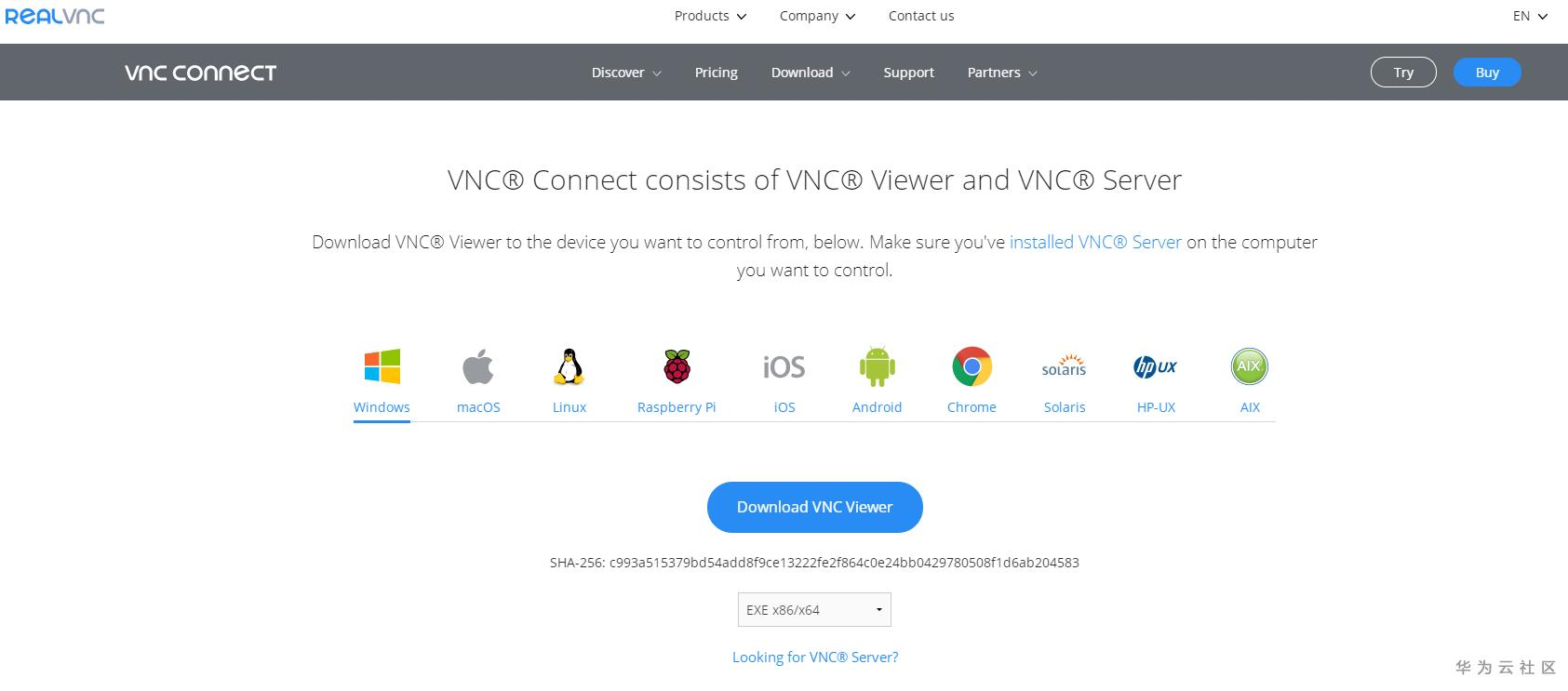Image resolution: width=1568 pixels, height=691 pixels.
Task: Open the EN language selector
Action: 1529,16
